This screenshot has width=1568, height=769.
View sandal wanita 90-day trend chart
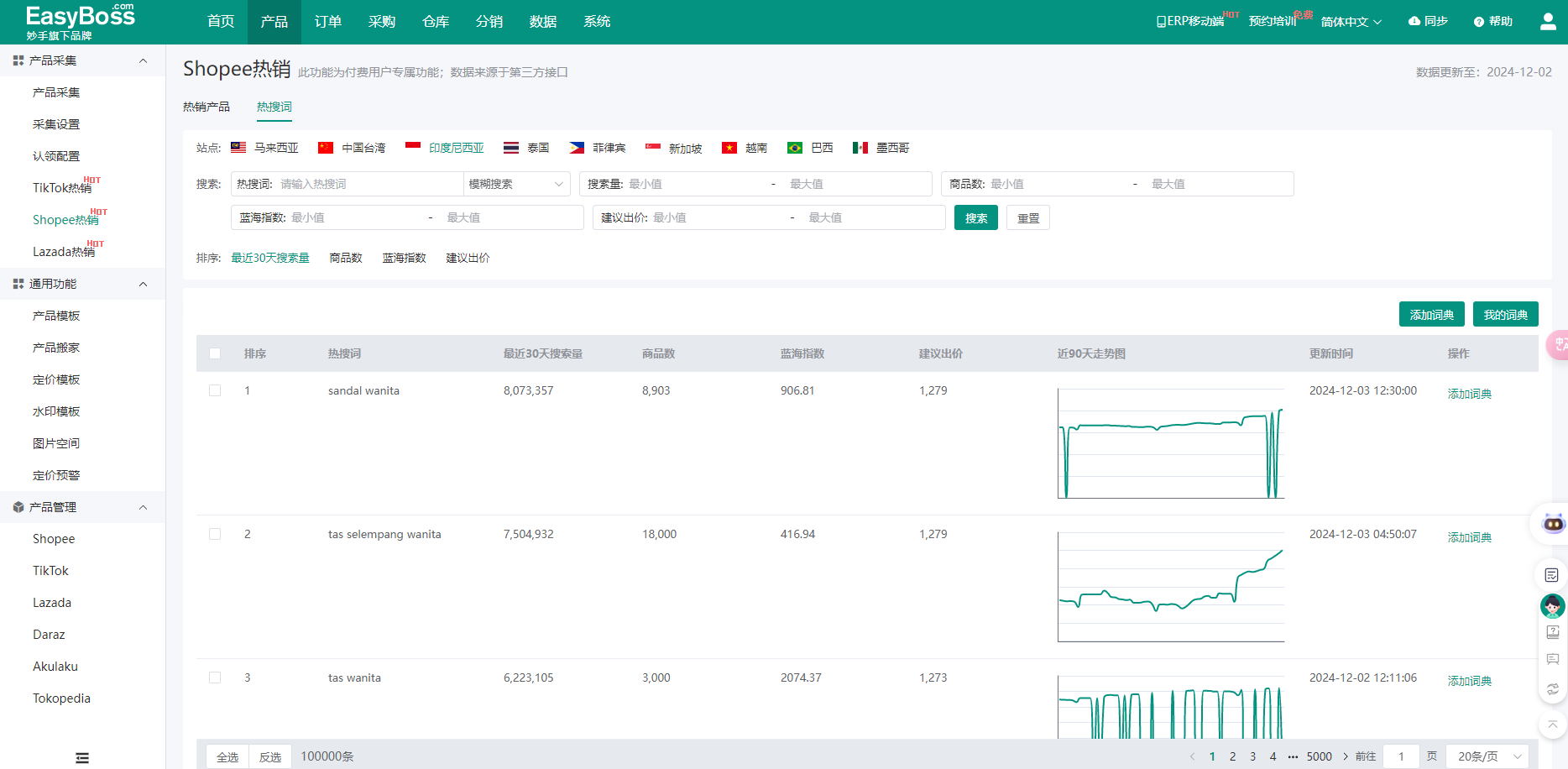pyautogui.click(x=1171, y=443)
